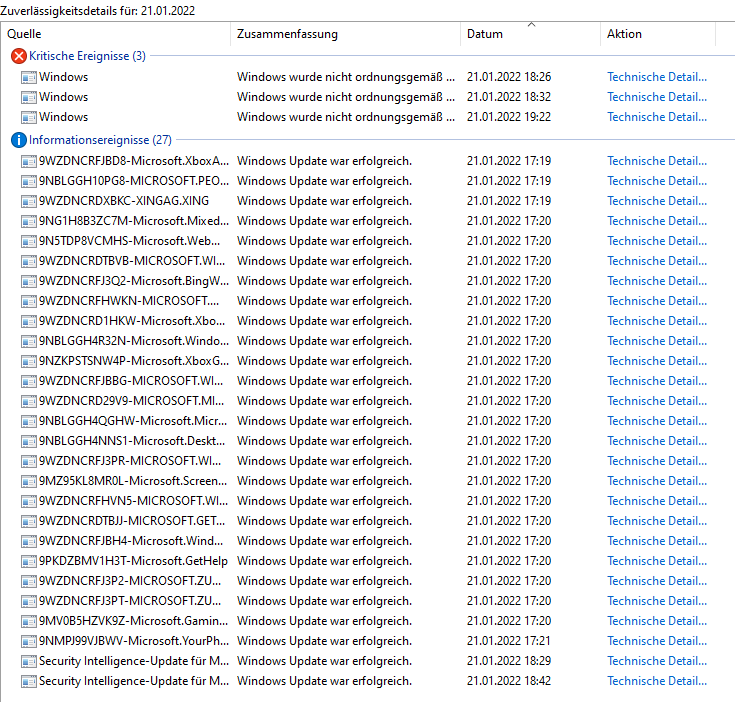This screenshot has height=702, width=735.
Task: Select the 9WZDNCRFJBH4-Microsoft.Wind source entry
Action: tap(131, 541)
